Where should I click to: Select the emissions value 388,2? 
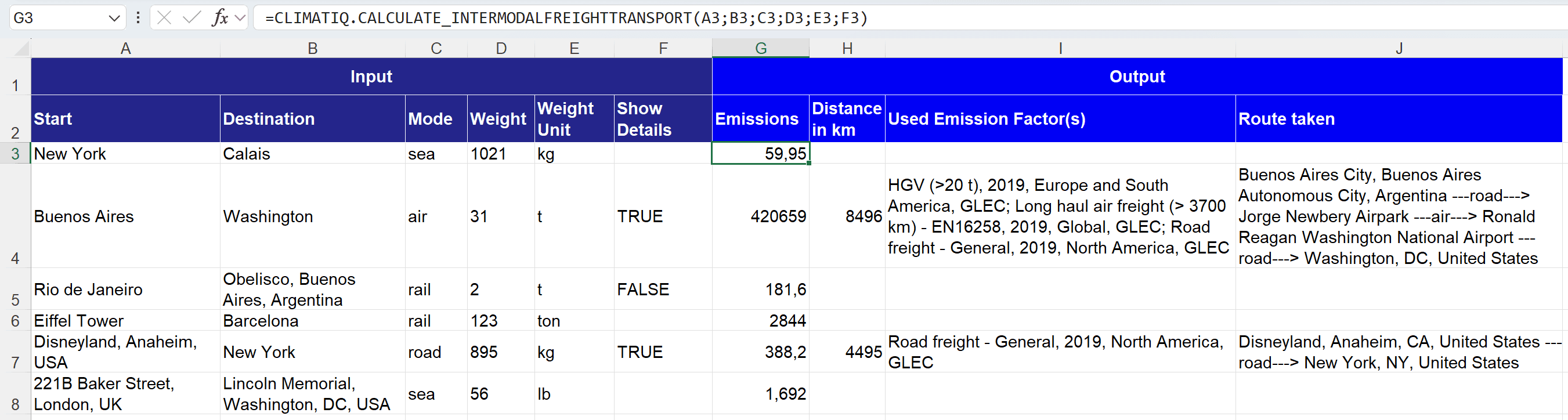pos(760,352)
